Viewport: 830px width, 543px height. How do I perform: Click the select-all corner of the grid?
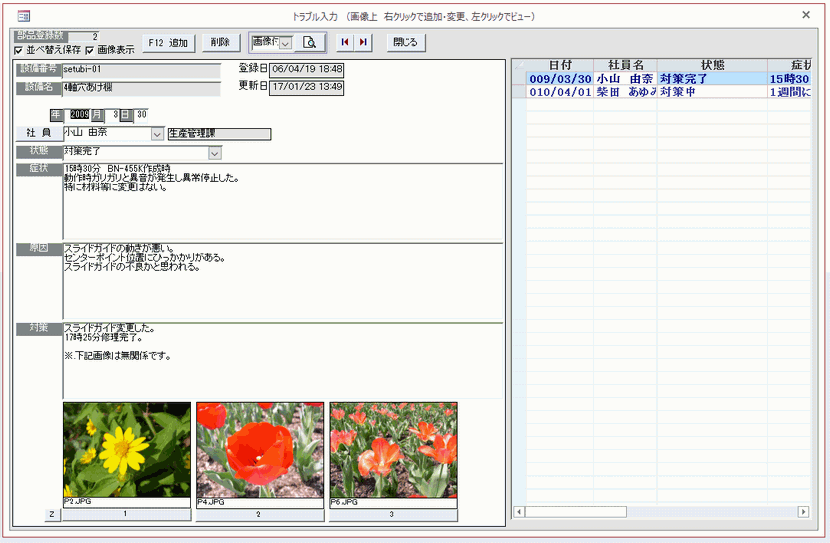pyautogui.click(x=519, y=65)
